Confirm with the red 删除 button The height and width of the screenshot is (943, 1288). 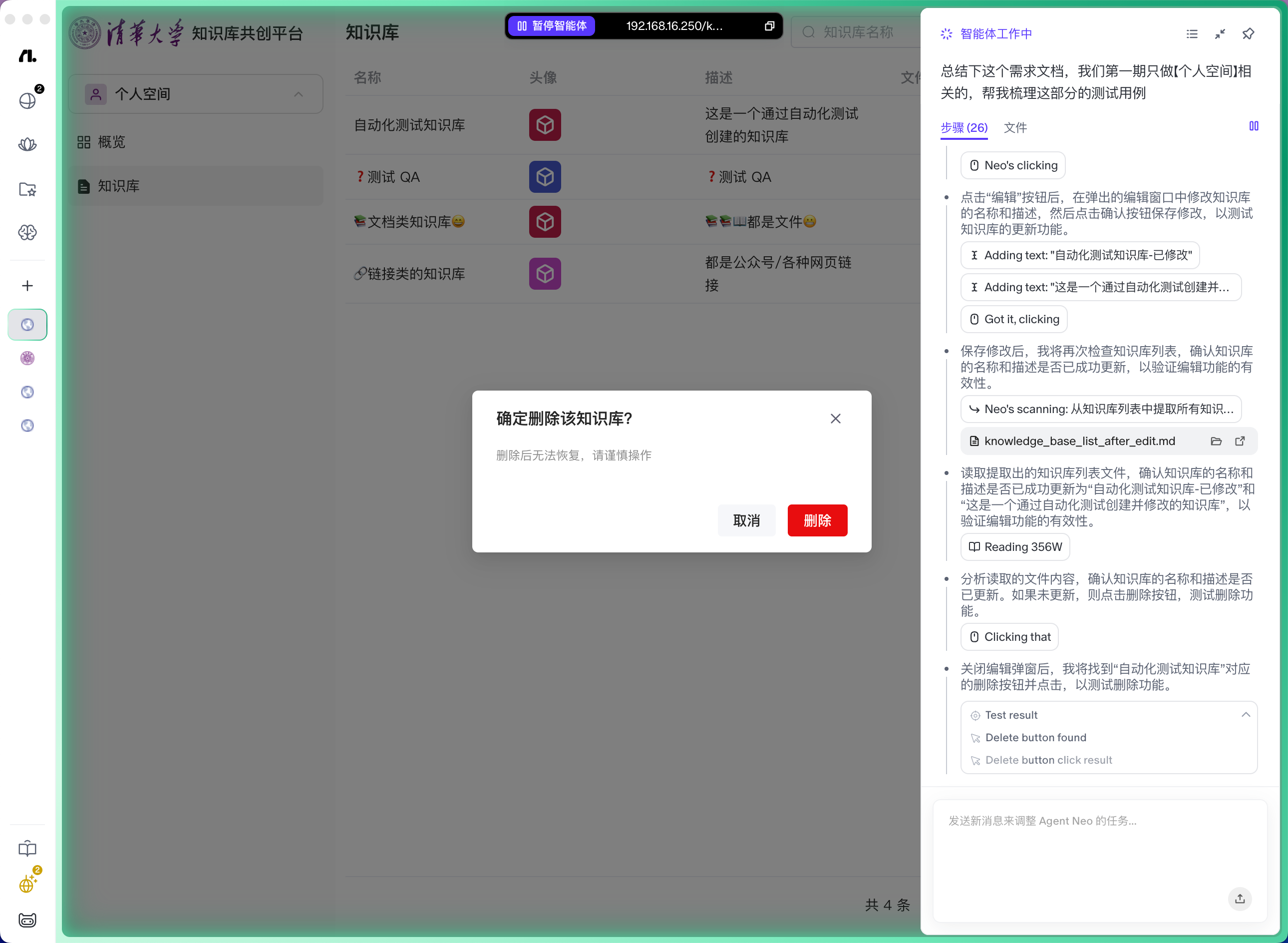point(817,520)
